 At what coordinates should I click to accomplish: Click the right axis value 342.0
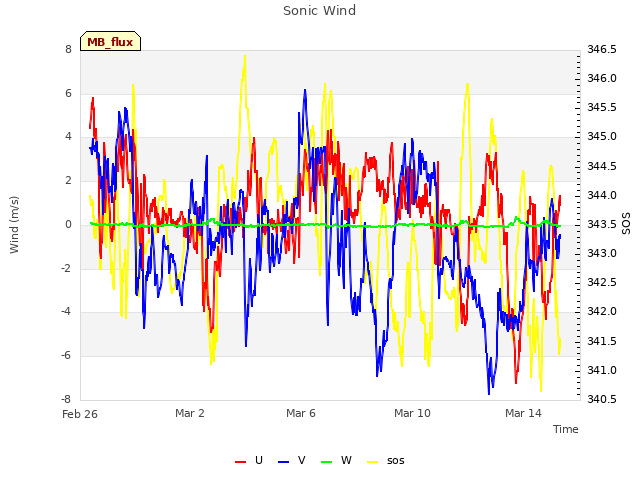coord(602,312)
